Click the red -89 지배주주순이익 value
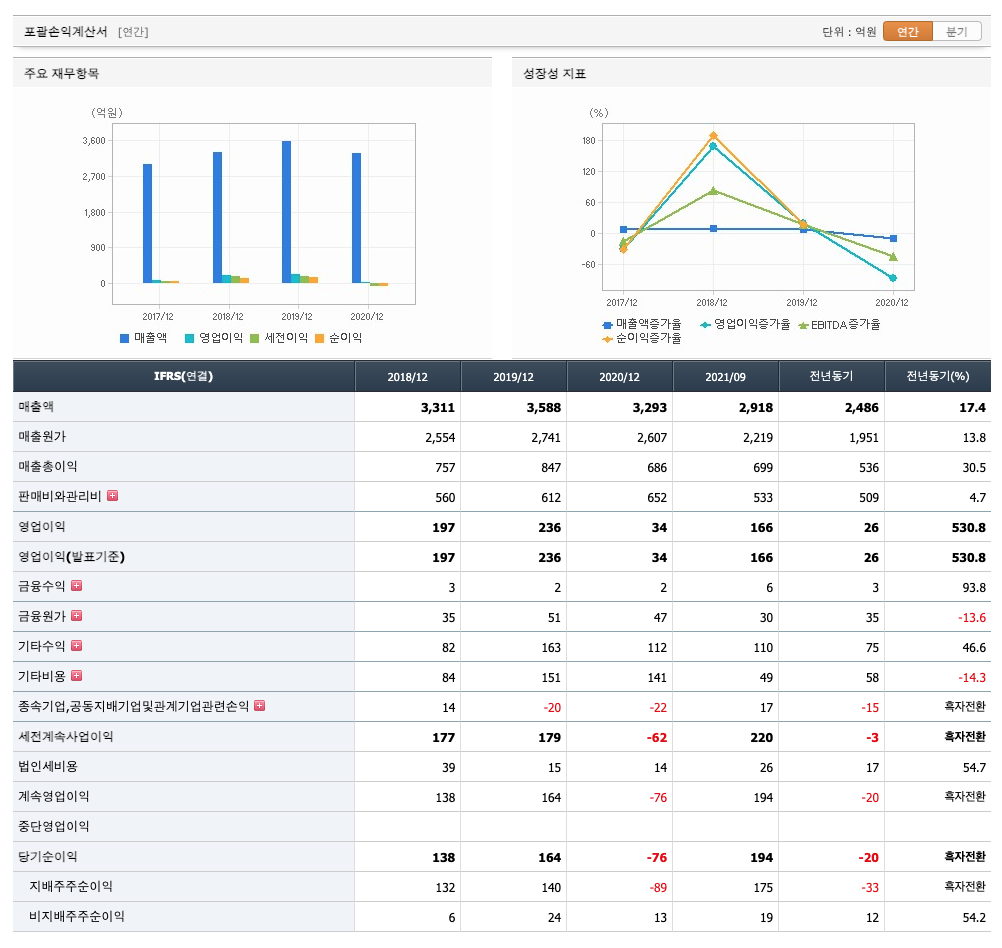The width and height of the screenshot is (1002, 948). tap(658, 888)
